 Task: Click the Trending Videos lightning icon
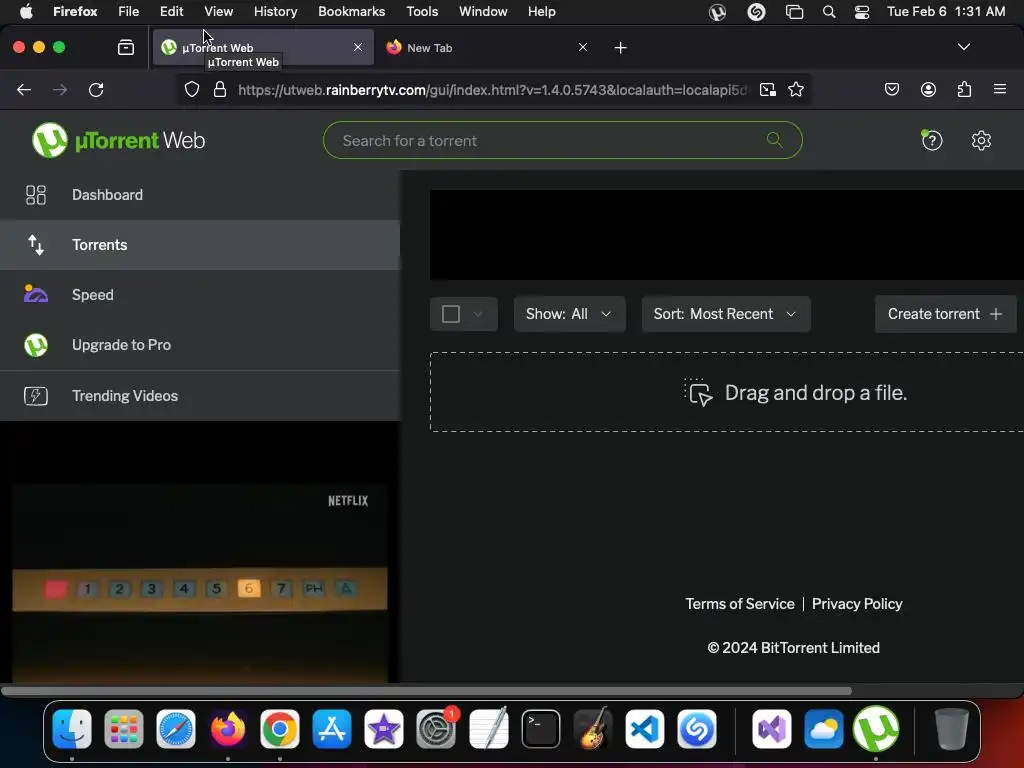point(36,396)
